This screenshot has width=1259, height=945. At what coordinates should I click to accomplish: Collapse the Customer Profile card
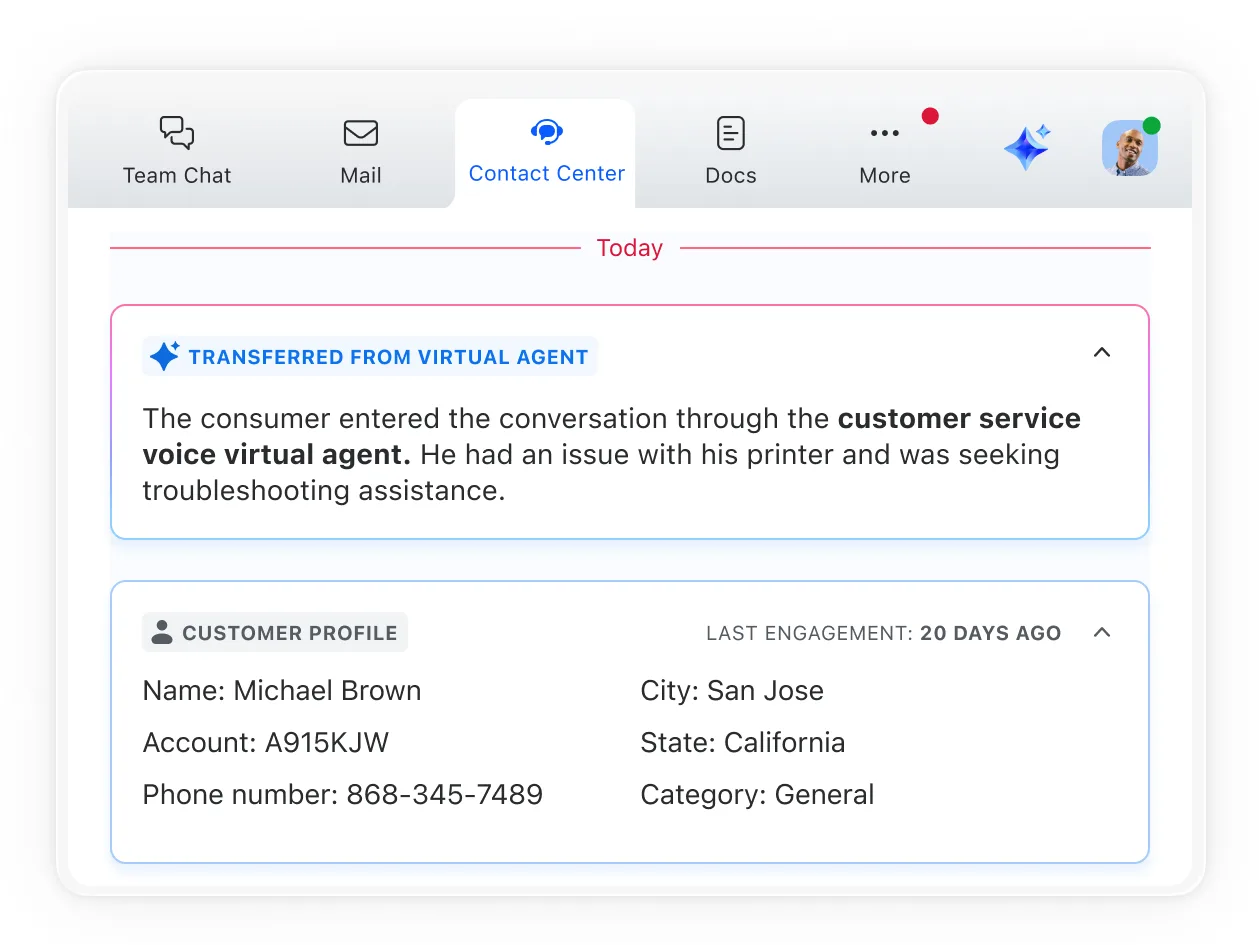pyautogui.click(x=1102, y=633)
